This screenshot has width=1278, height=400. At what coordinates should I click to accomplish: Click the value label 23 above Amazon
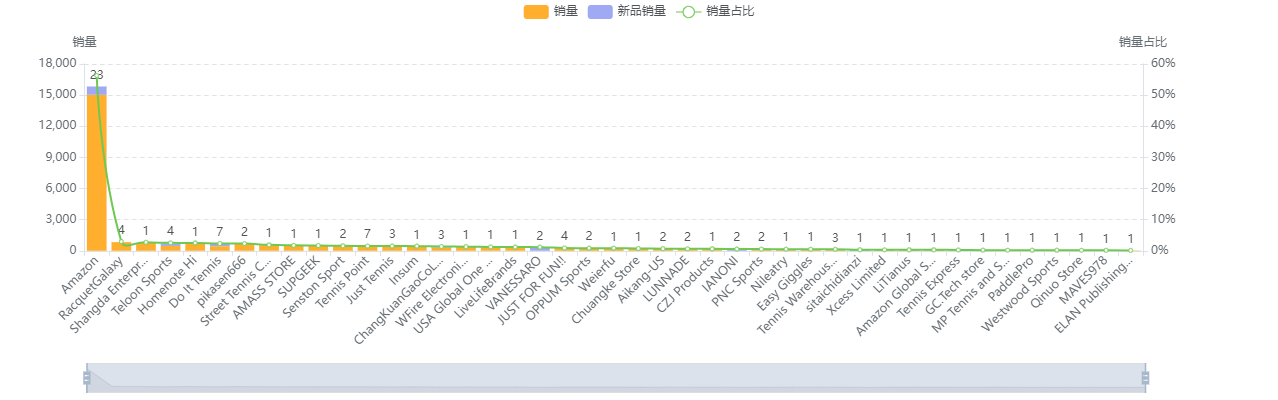point(97,75)
